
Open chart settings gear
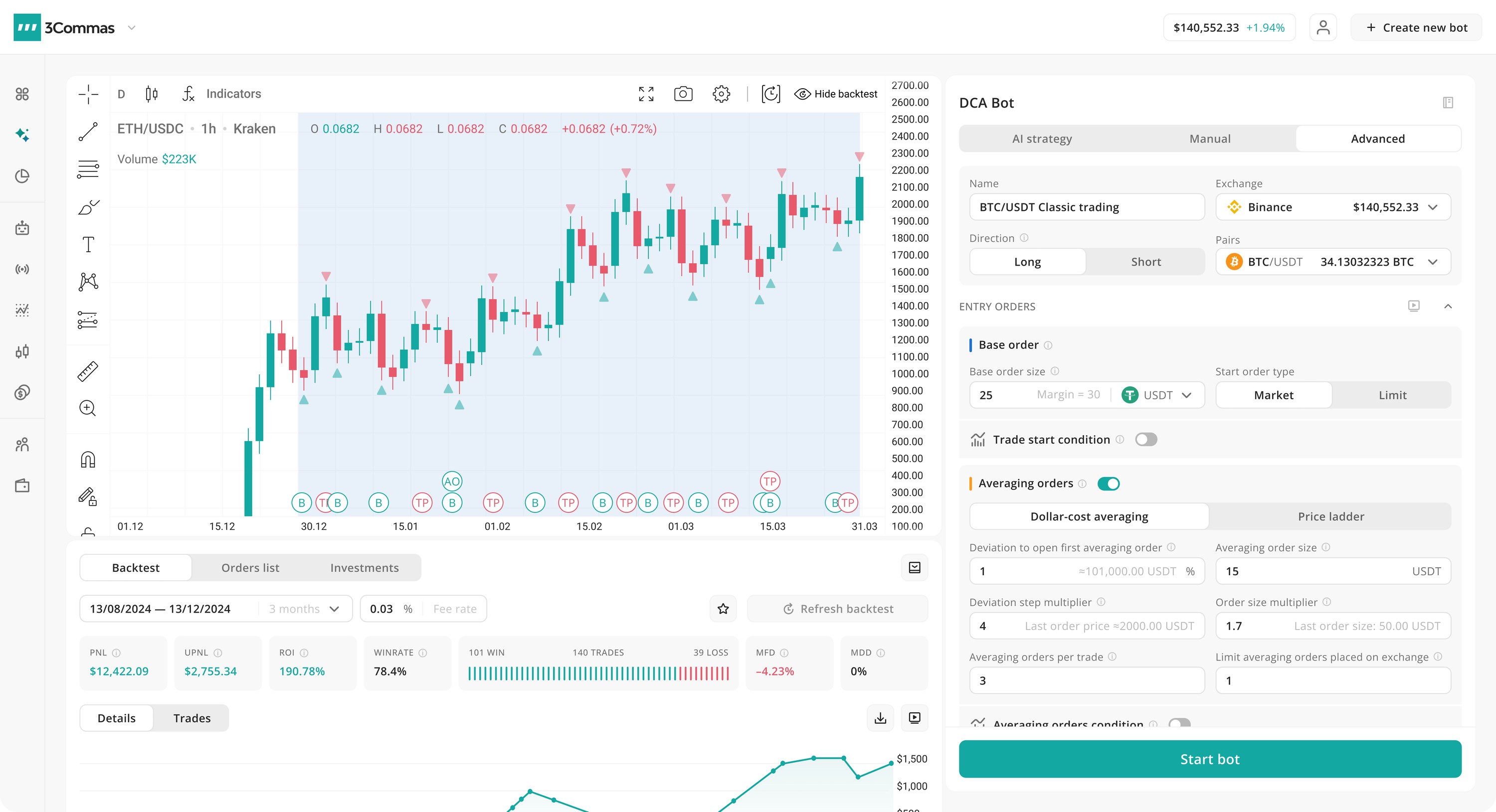click(721, 94)
